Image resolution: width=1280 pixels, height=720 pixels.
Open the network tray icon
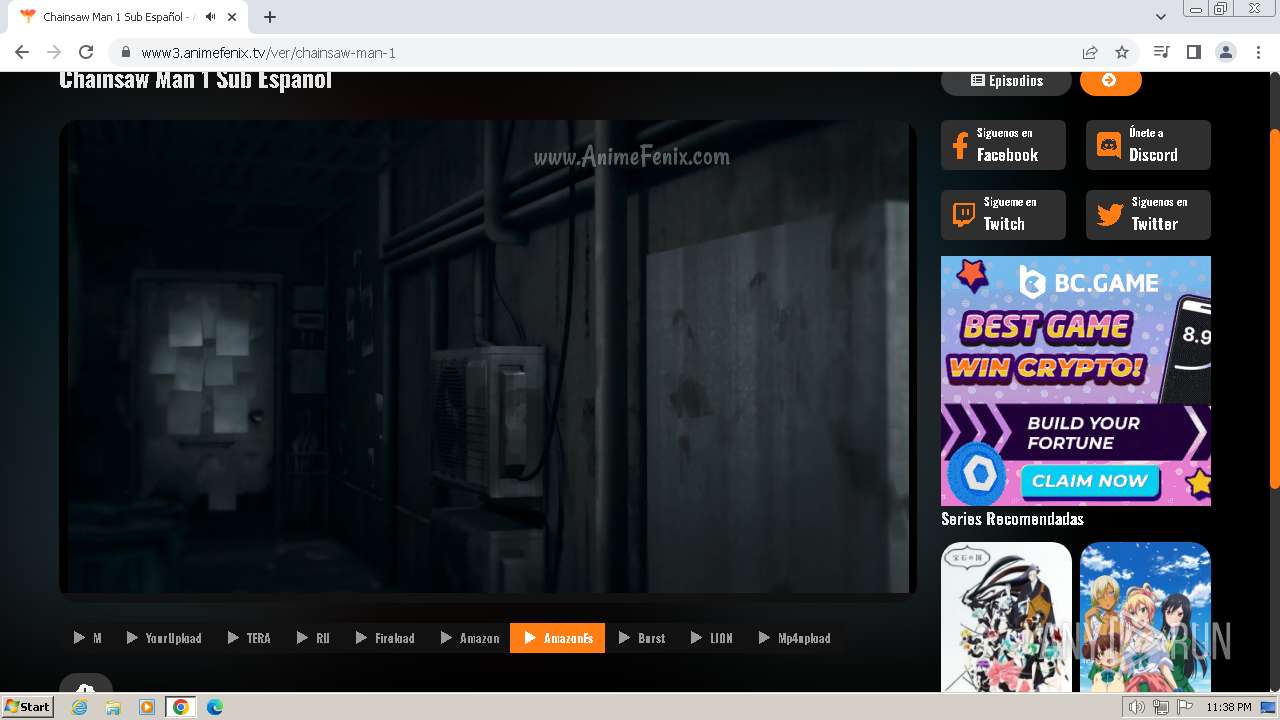click(x=1161, y=707)
